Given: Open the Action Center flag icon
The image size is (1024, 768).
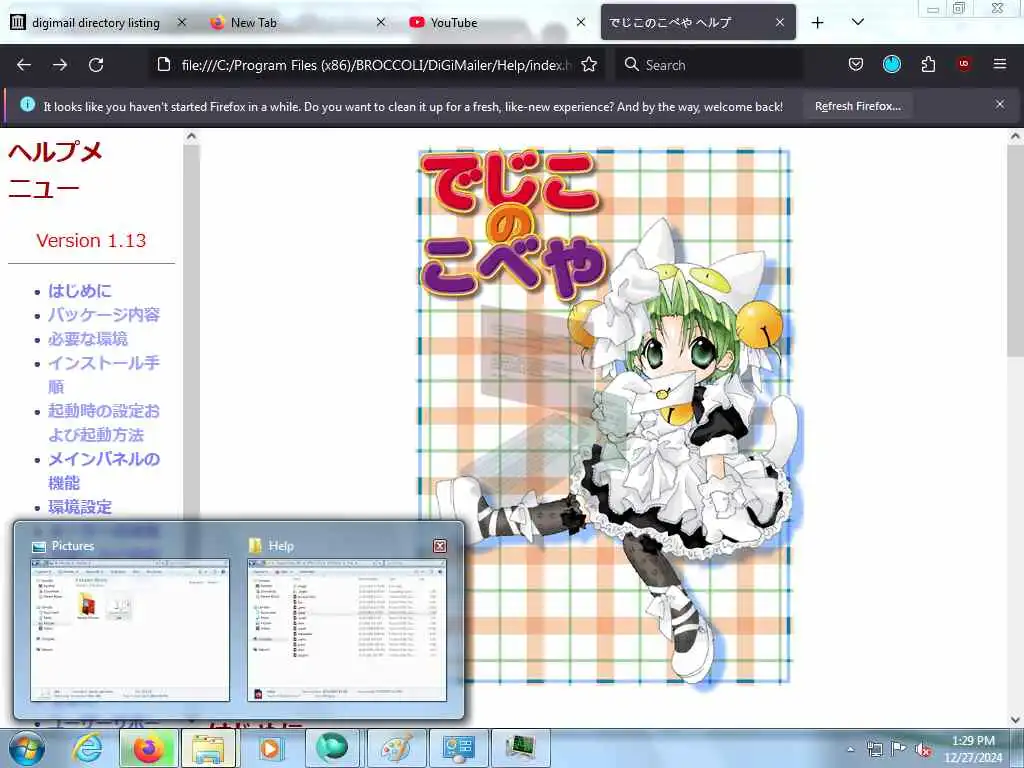Looking at the screenshot, I should [899, 748].
